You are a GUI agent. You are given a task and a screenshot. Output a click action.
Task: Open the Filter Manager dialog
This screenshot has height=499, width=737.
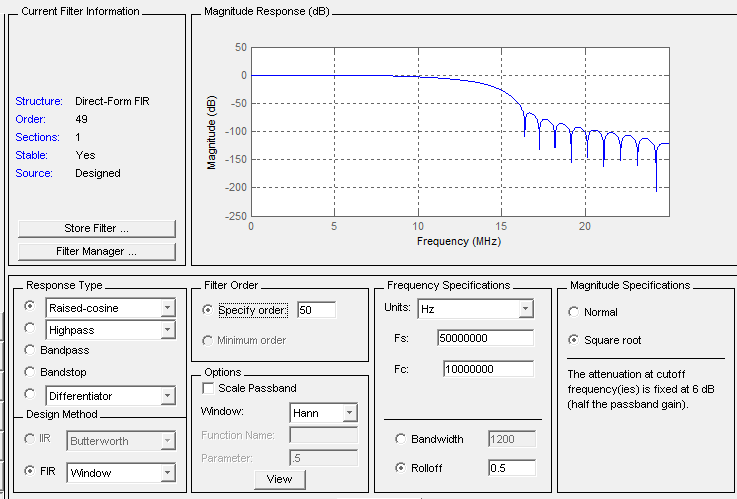tap(96, 251)
